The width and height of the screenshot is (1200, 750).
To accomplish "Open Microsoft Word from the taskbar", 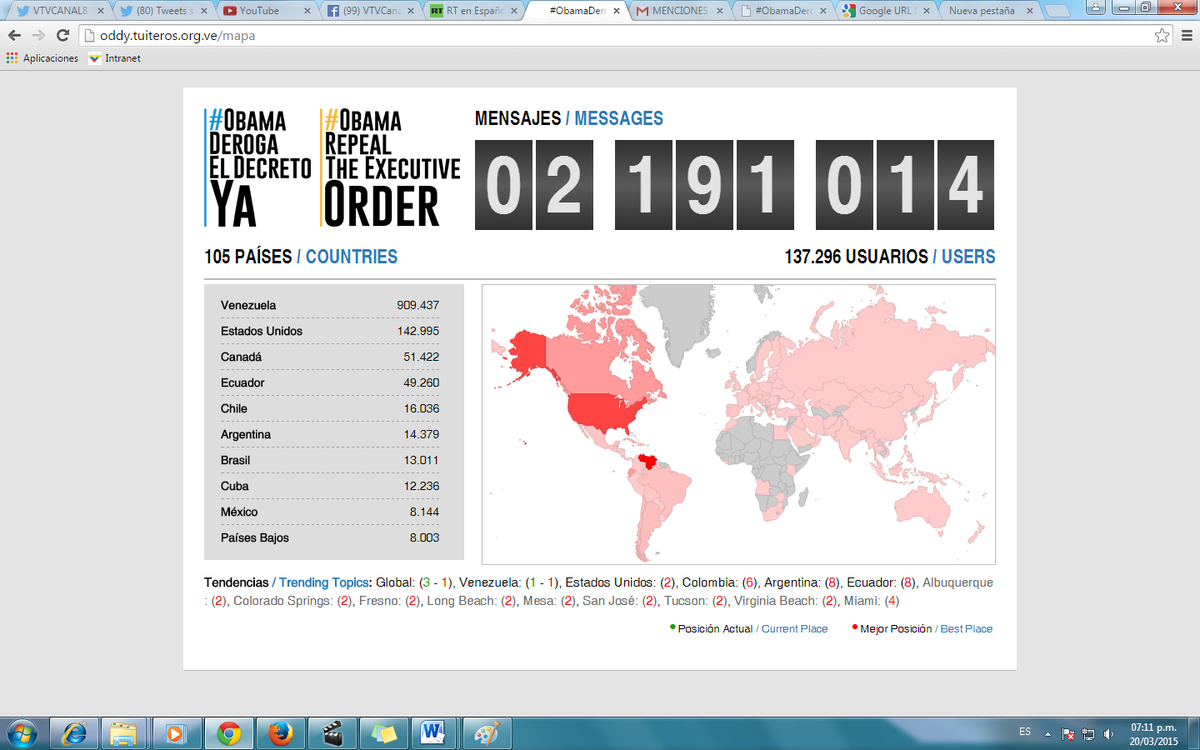I will (434, 732).
